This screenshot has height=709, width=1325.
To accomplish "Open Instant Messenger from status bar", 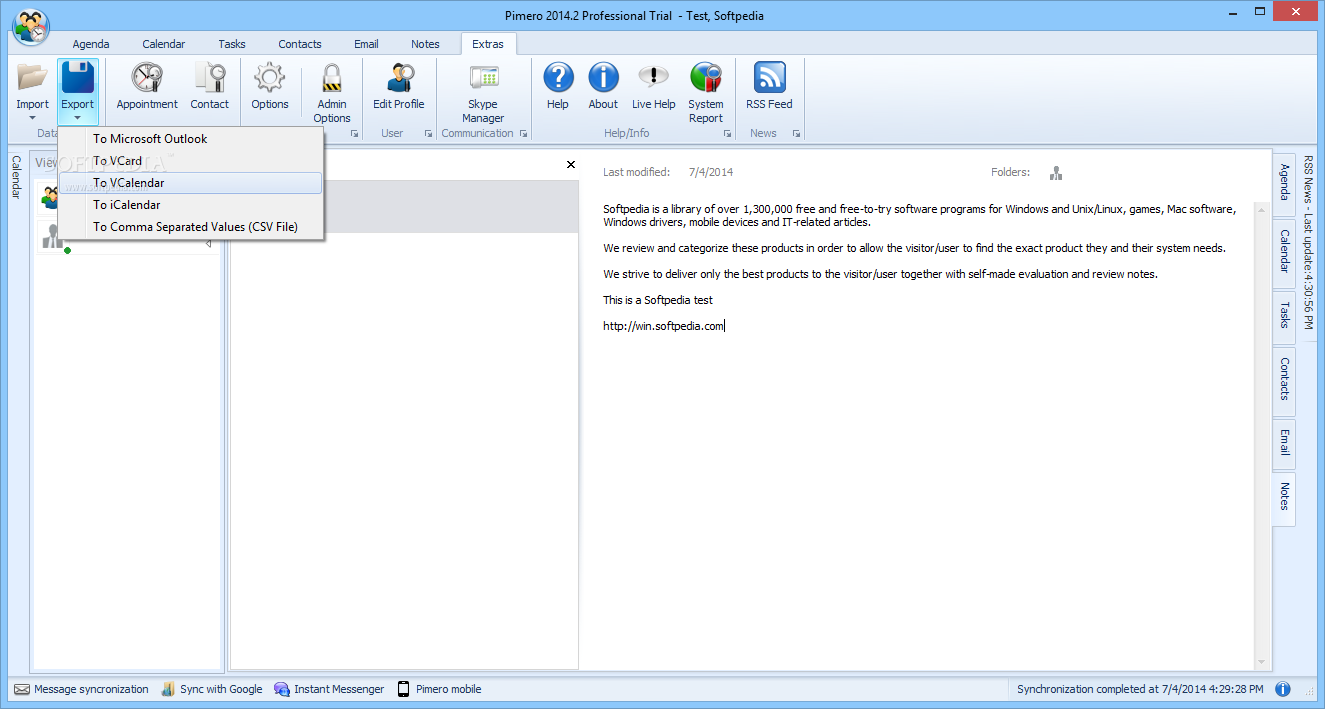I will pyautogui.click(x=329, y=689).
